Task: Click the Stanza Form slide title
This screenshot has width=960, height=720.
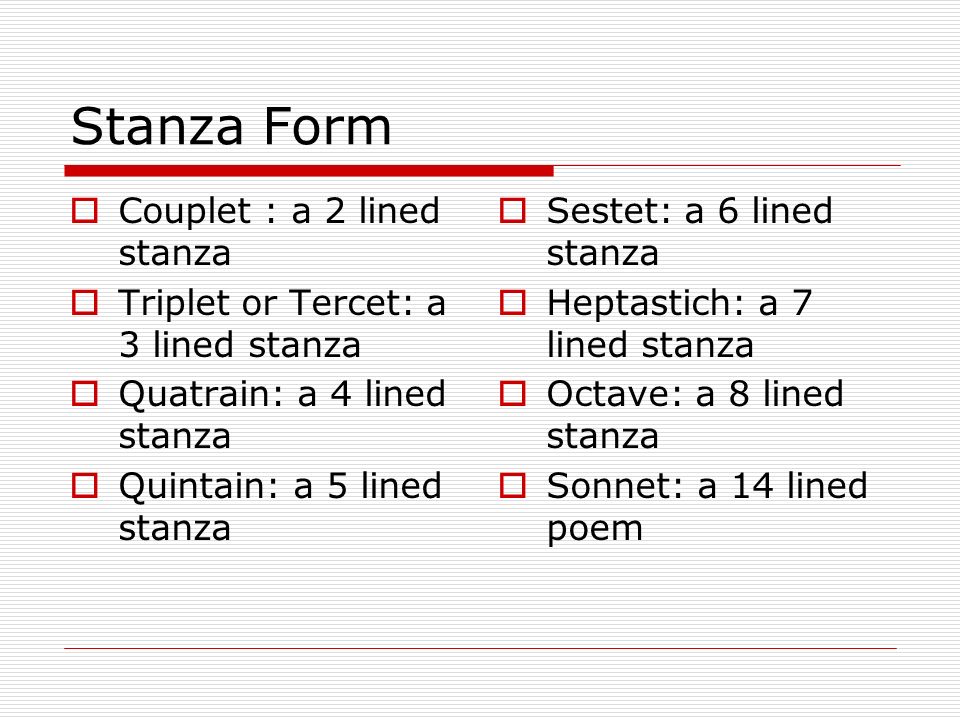Action: 231,126
